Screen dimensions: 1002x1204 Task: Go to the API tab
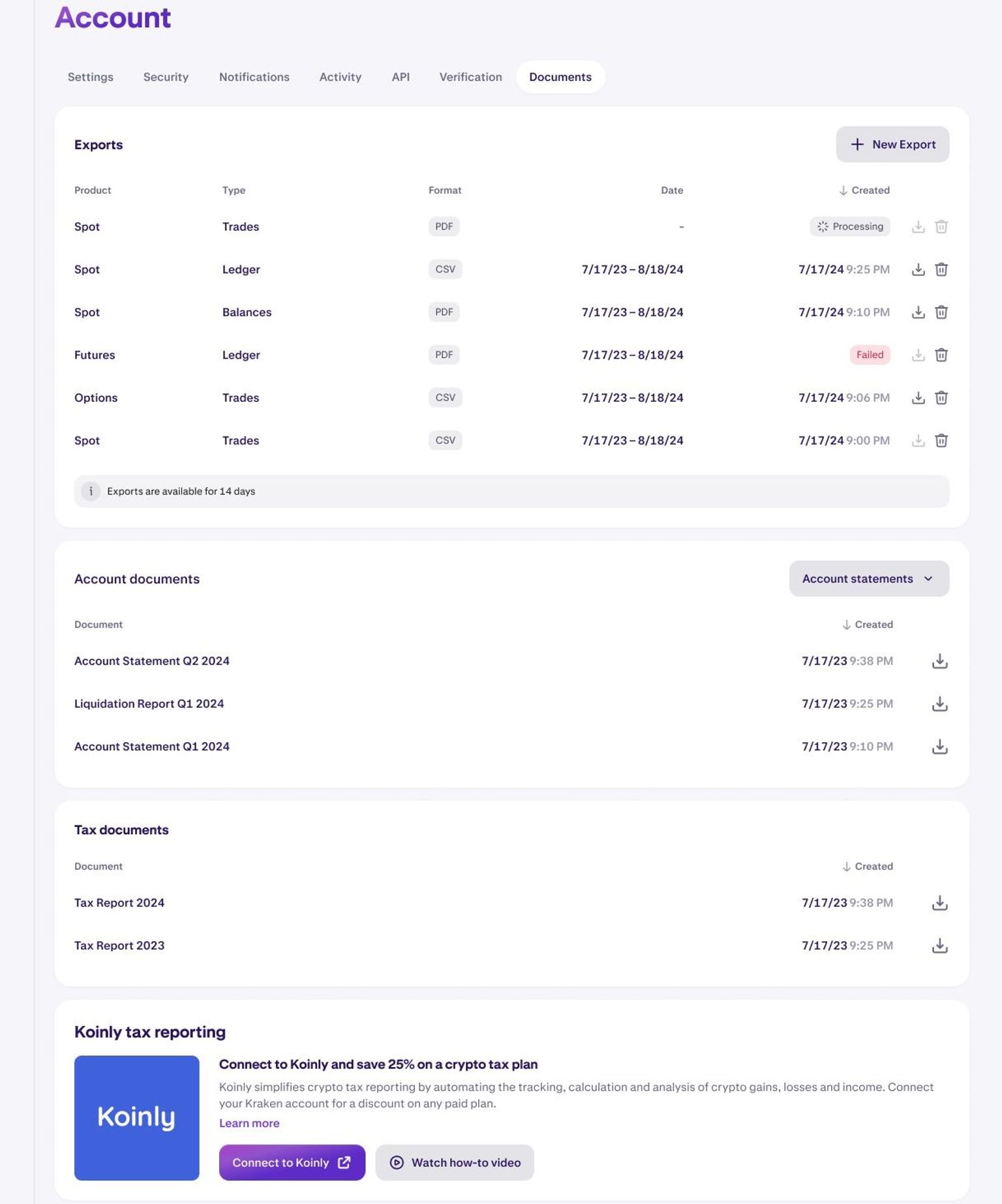(401, 77)
